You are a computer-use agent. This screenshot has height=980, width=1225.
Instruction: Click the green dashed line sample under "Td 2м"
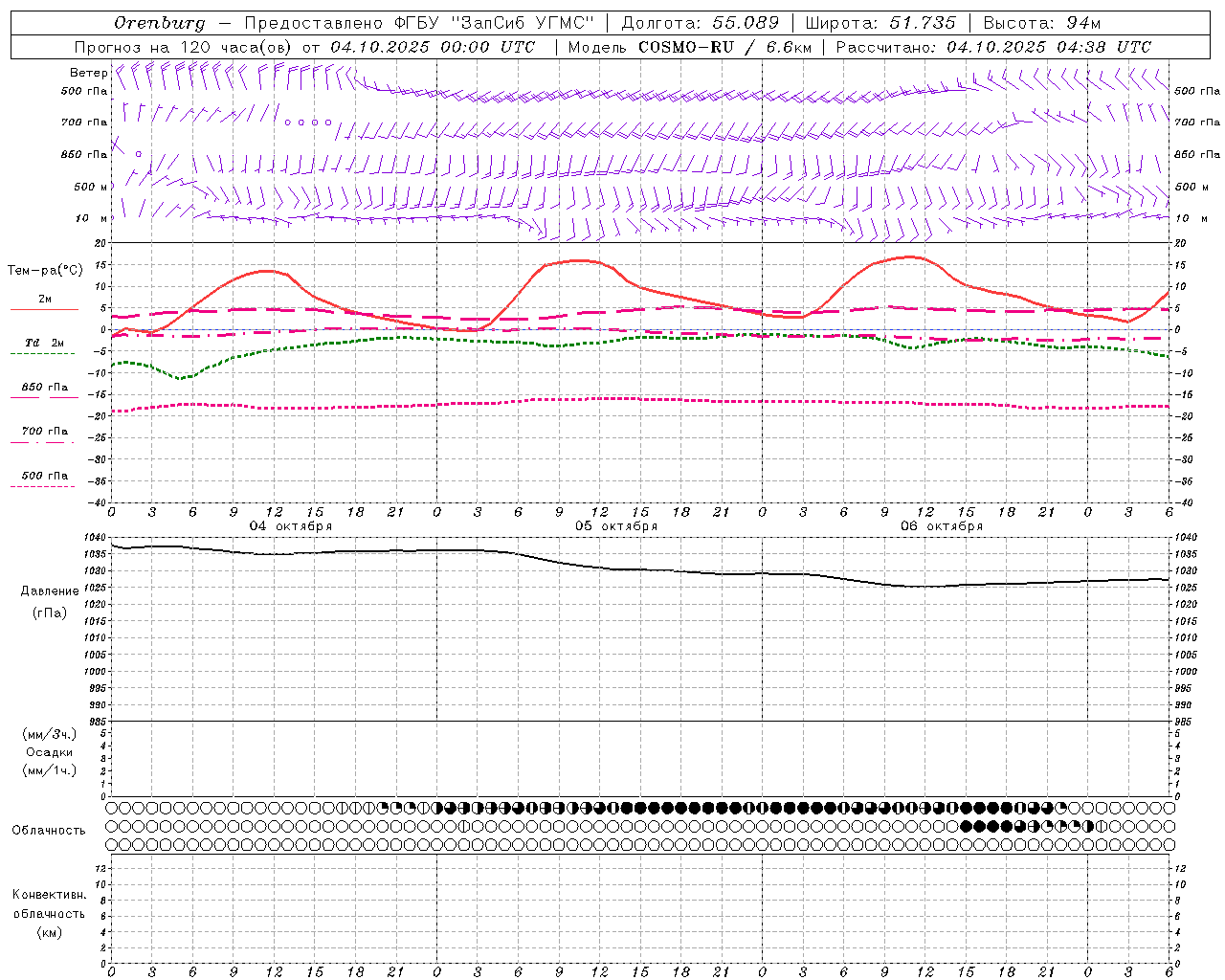42,354
